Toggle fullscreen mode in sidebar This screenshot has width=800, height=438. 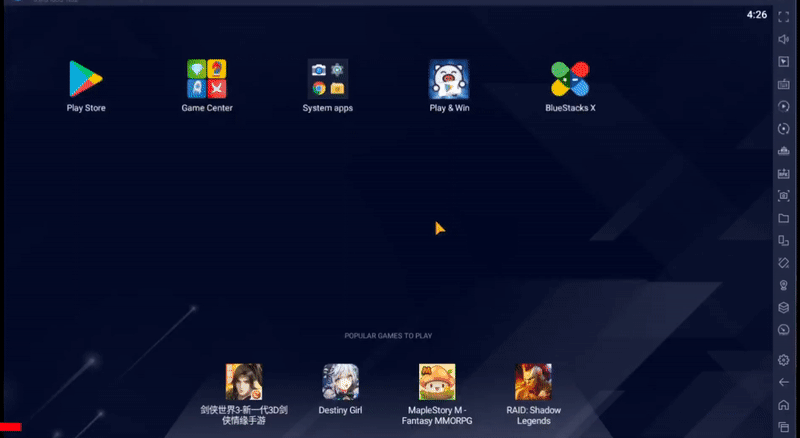[x=784, y=17]
